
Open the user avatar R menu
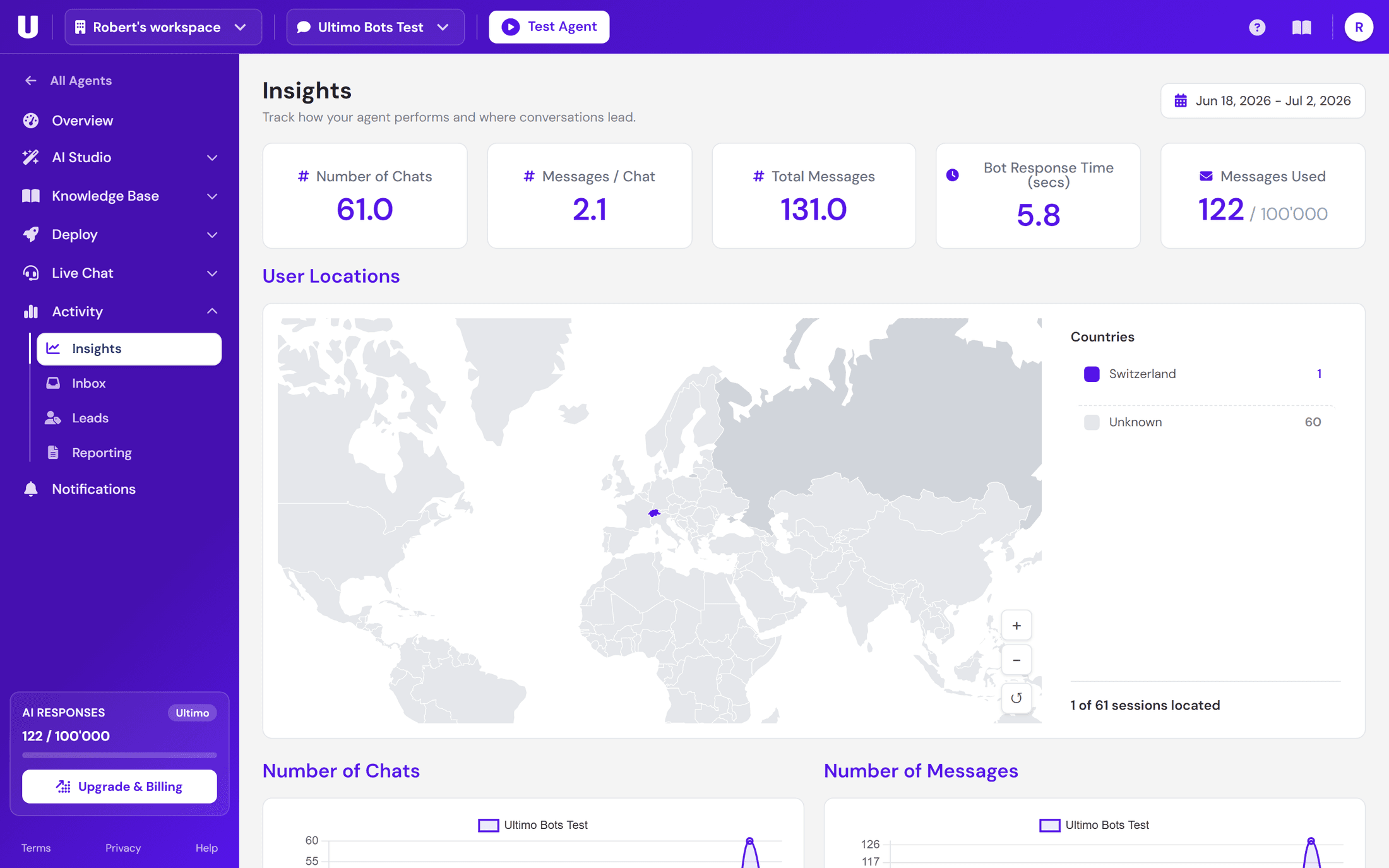coord(1359,27)
